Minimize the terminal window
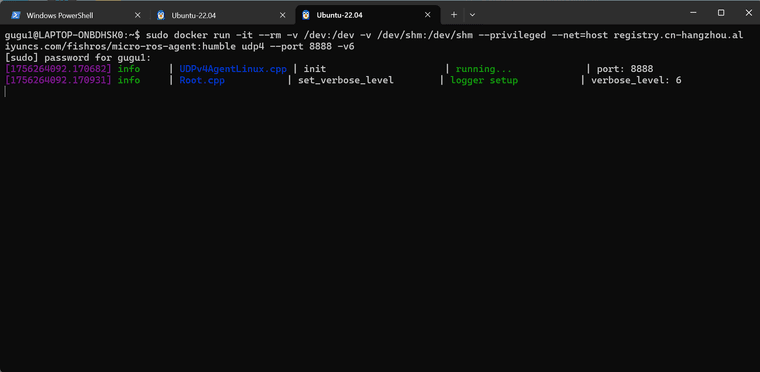 694,13
